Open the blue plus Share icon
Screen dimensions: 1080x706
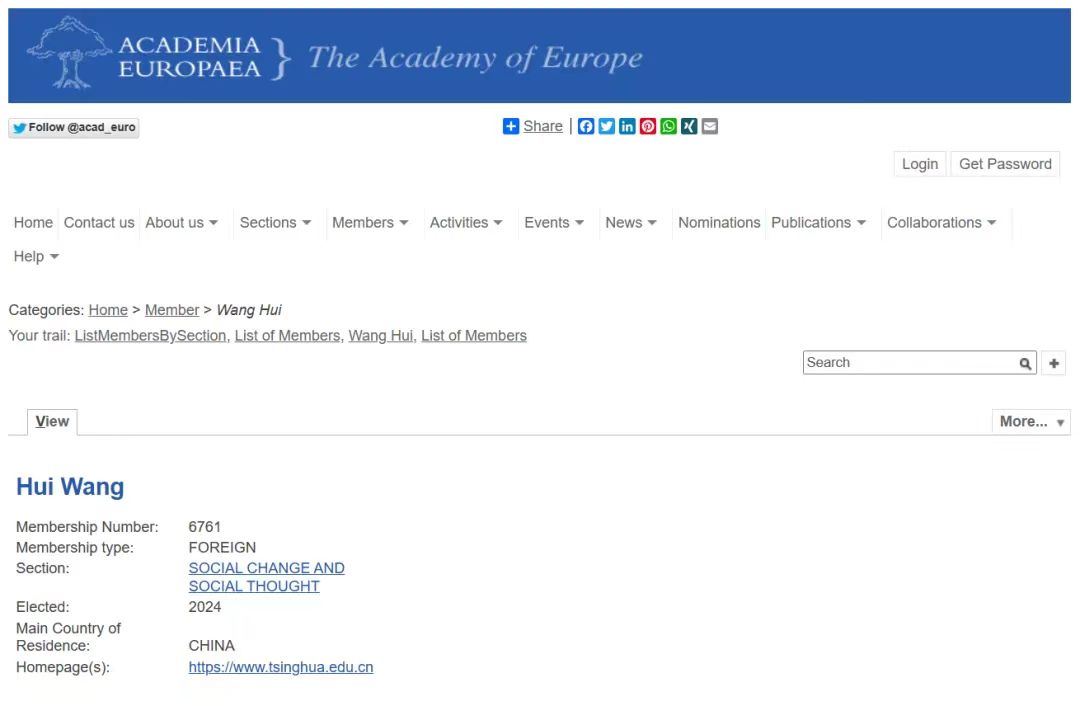coord(511,126)
